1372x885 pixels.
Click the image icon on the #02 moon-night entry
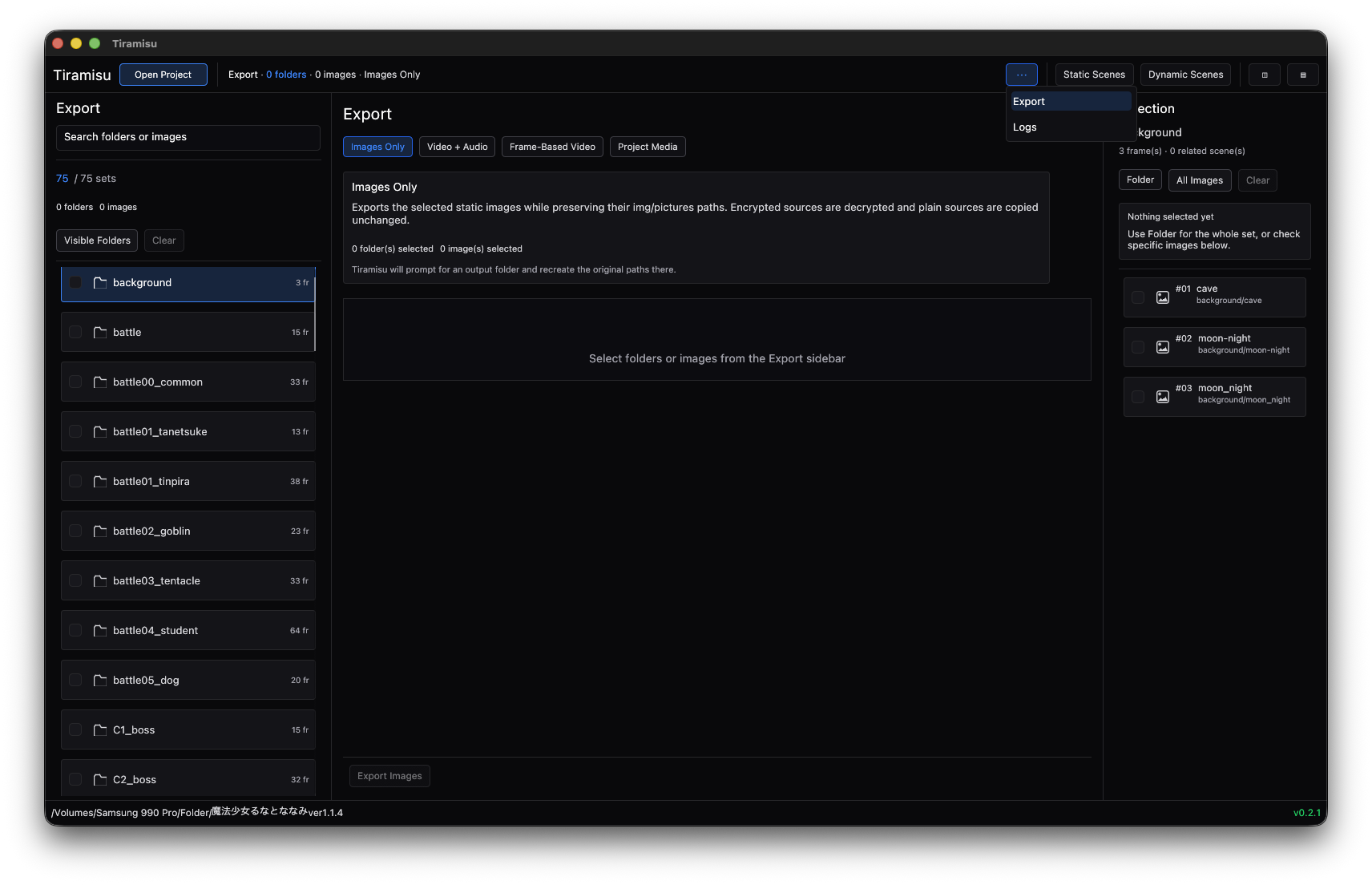pos(1163,346)
